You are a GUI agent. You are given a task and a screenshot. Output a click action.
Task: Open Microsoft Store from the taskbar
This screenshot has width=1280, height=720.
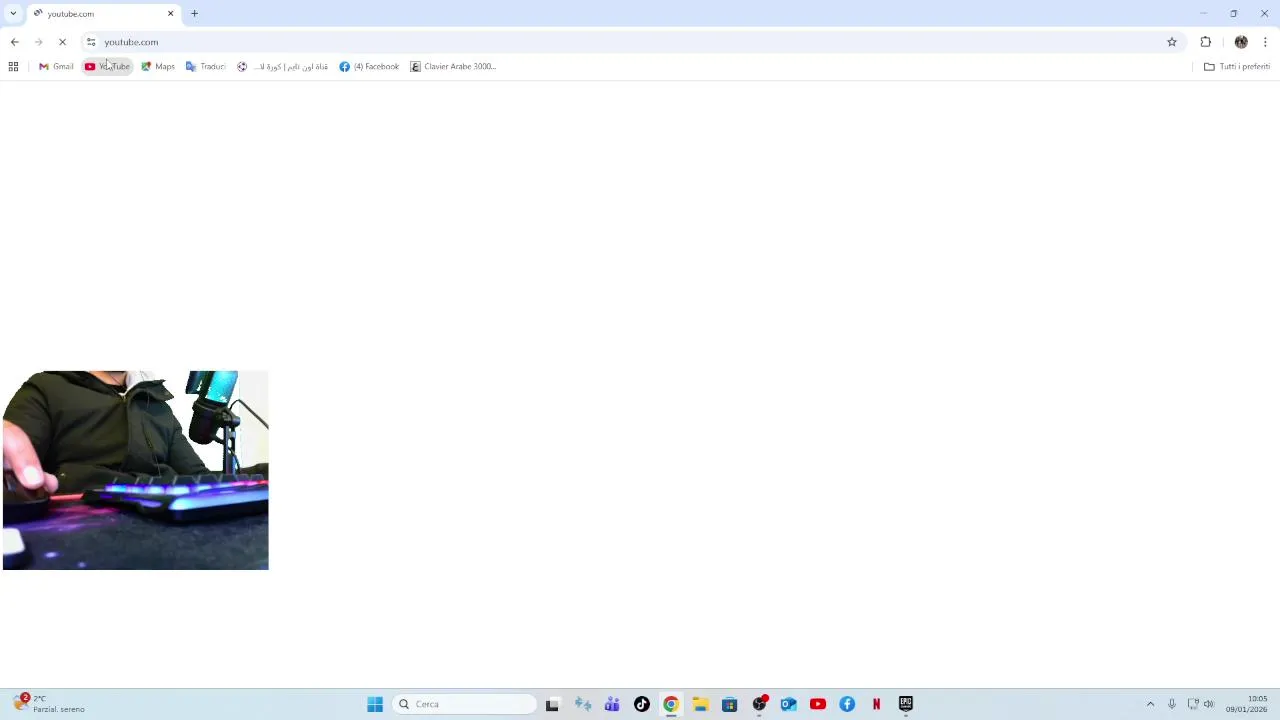click(730, 704)
